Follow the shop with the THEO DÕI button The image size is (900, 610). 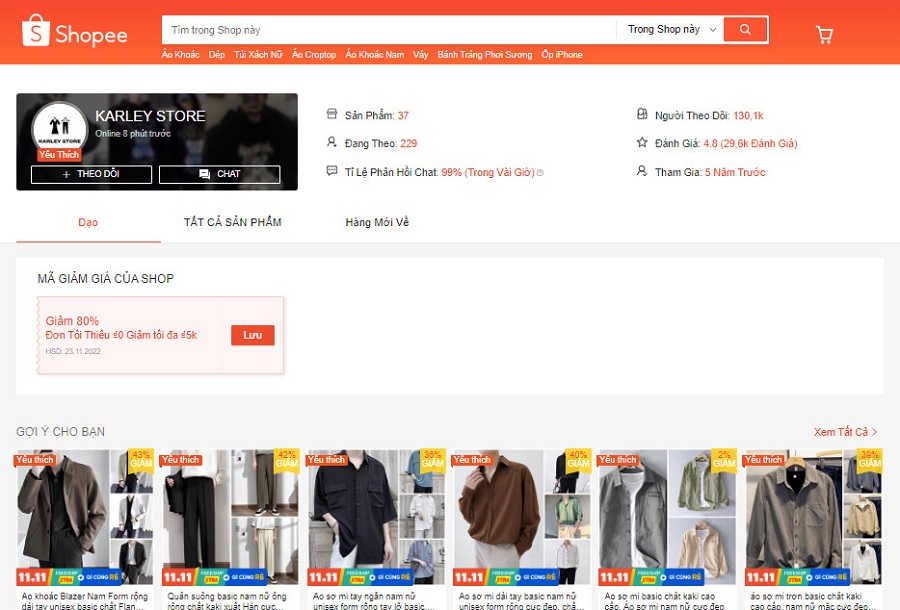91,174
